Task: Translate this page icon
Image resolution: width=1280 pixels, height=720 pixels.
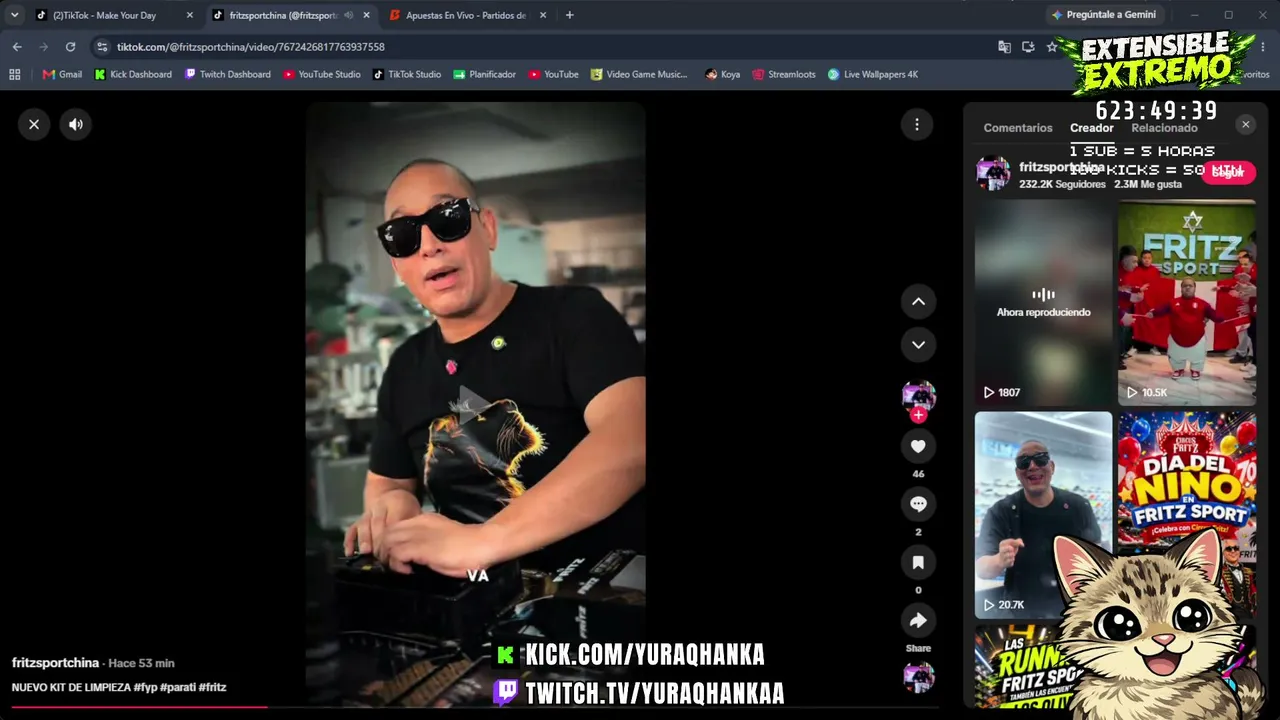Action: coord(1004,47)
